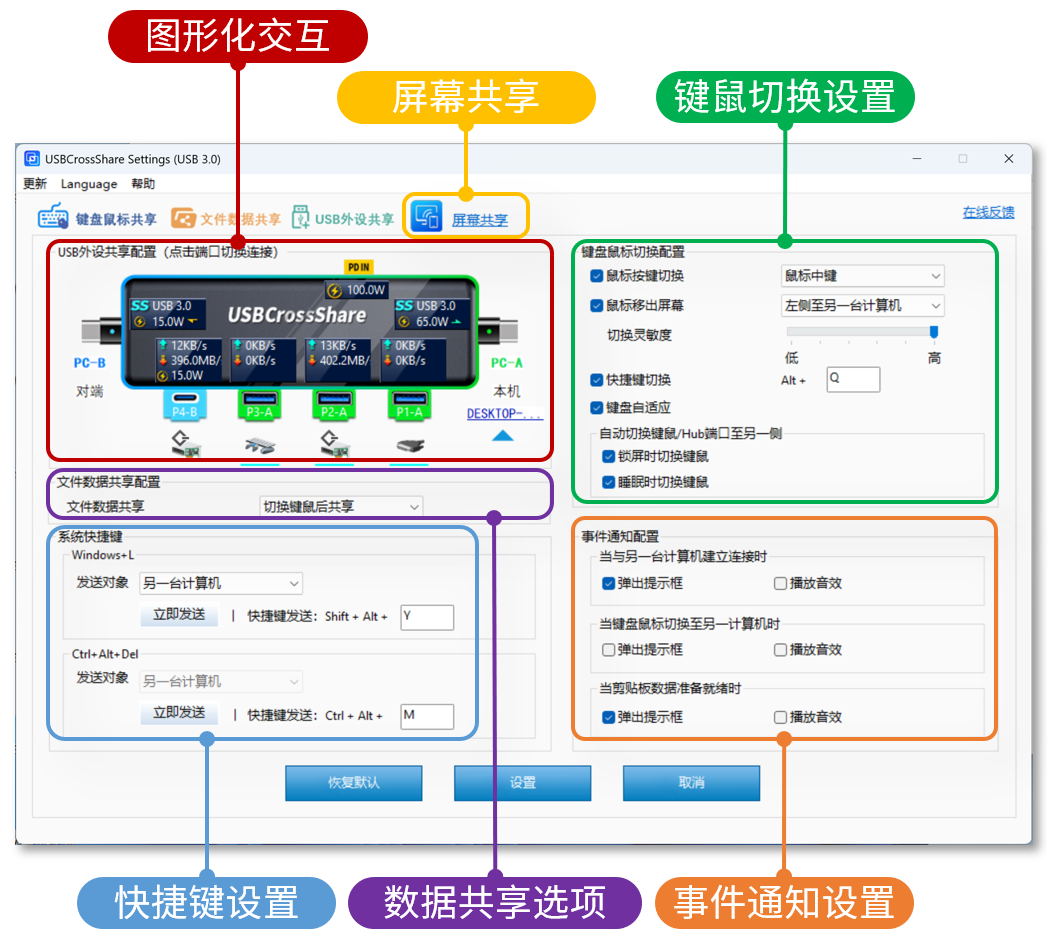Image resolution: width=1047 pixels, height=940 pixels.
Task: Click the USB外设共享 toolbar icon
Action: click(x=301, y=218)
